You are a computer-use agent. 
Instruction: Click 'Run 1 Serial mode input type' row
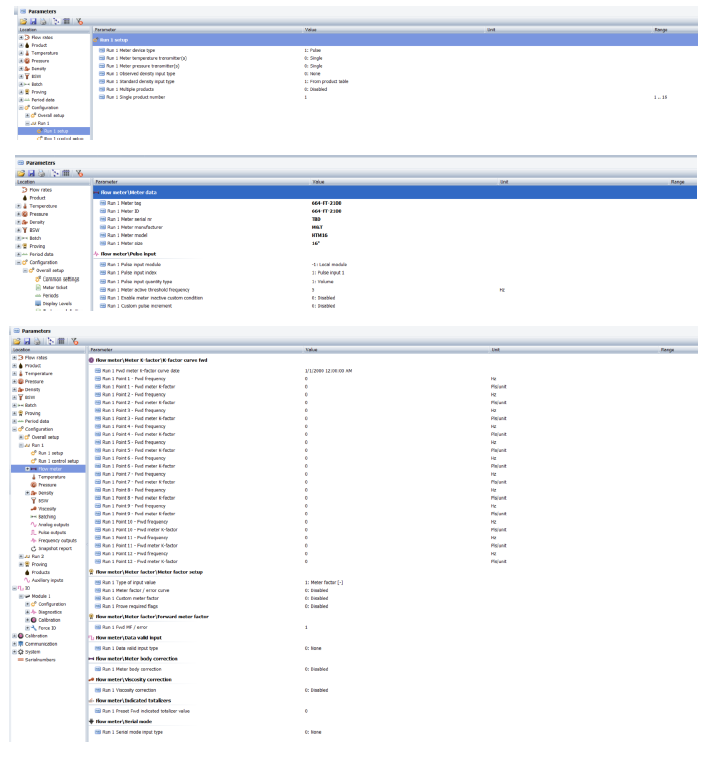[393, 732]
